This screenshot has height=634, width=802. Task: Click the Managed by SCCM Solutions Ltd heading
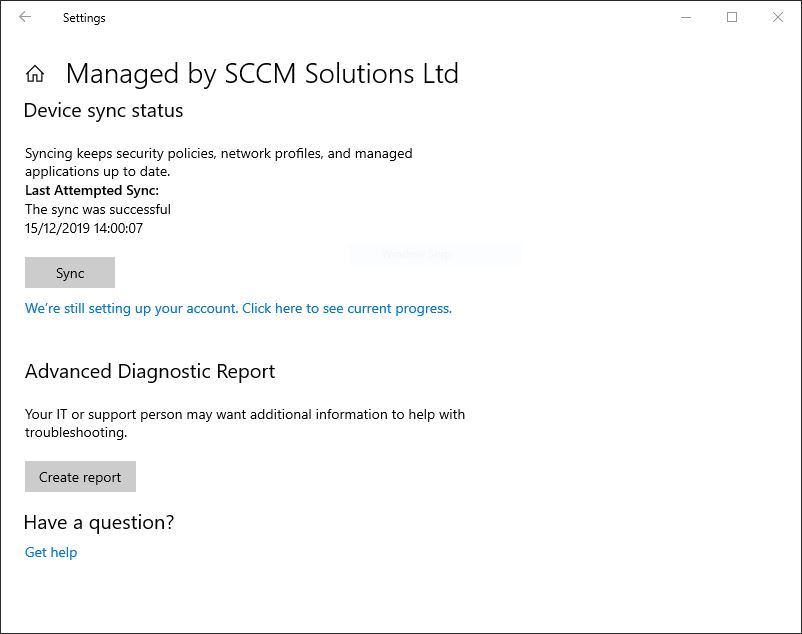click(262, 74)
